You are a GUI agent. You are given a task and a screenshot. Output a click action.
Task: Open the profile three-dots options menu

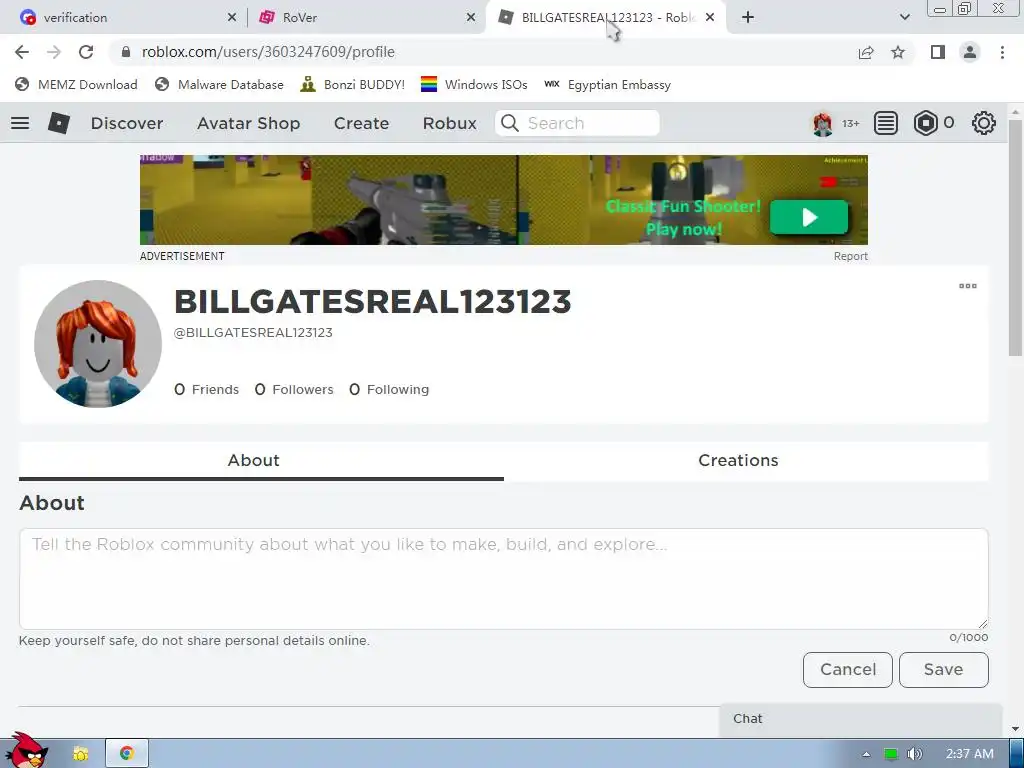click(968, 286)
